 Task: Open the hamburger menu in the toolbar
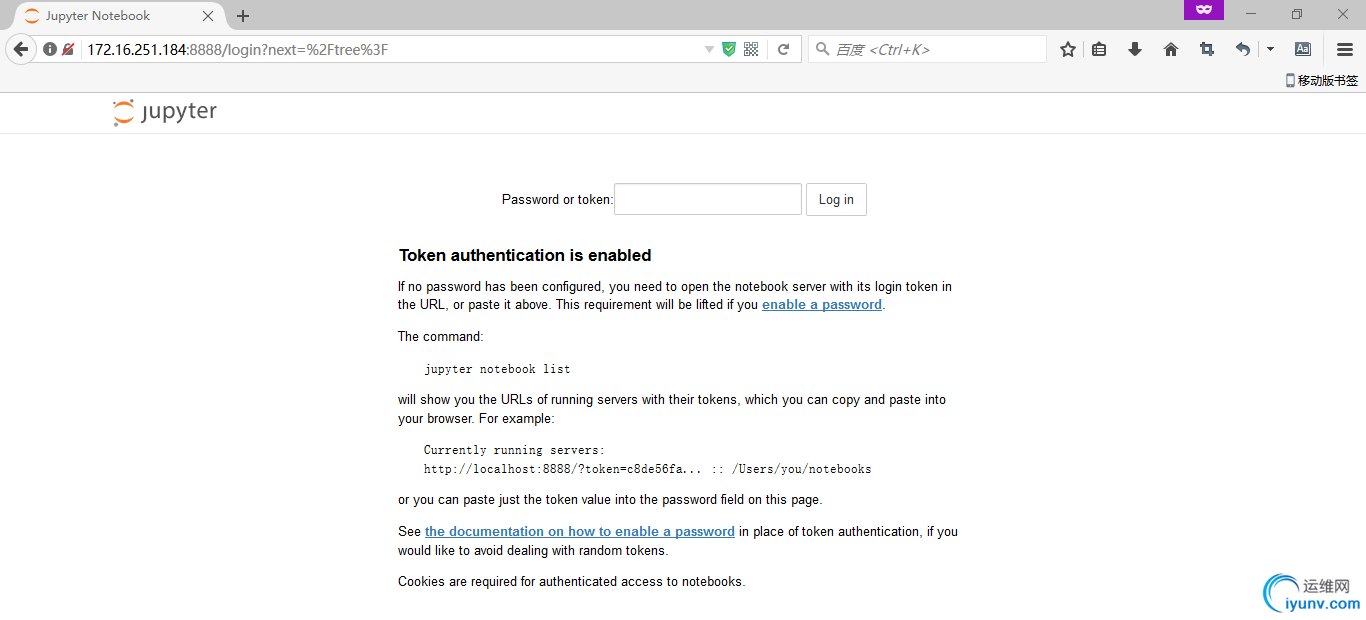click(x=1345, y=49)
